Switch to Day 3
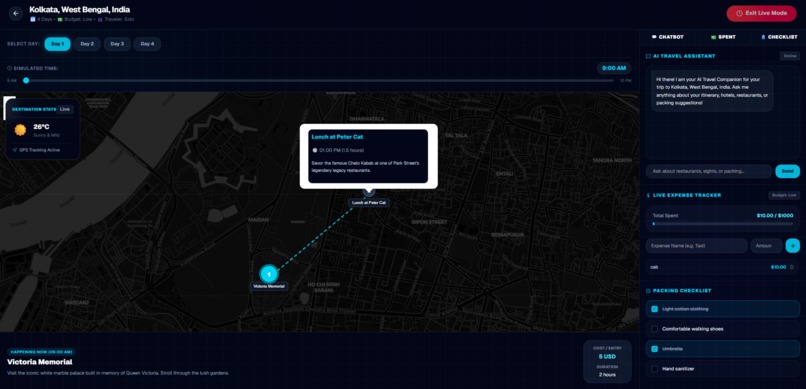Screen dimensions: 806x389 click(117, 44)
